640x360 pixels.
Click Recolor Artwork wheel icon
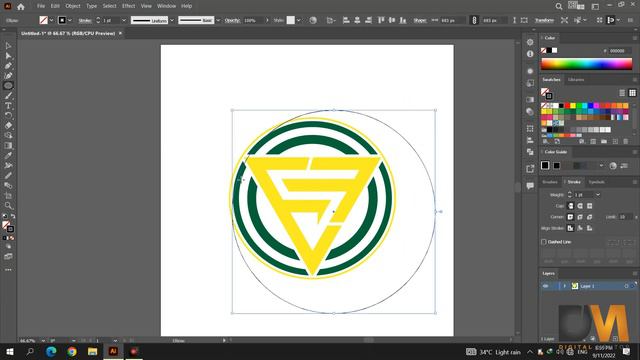pos(313,20)
